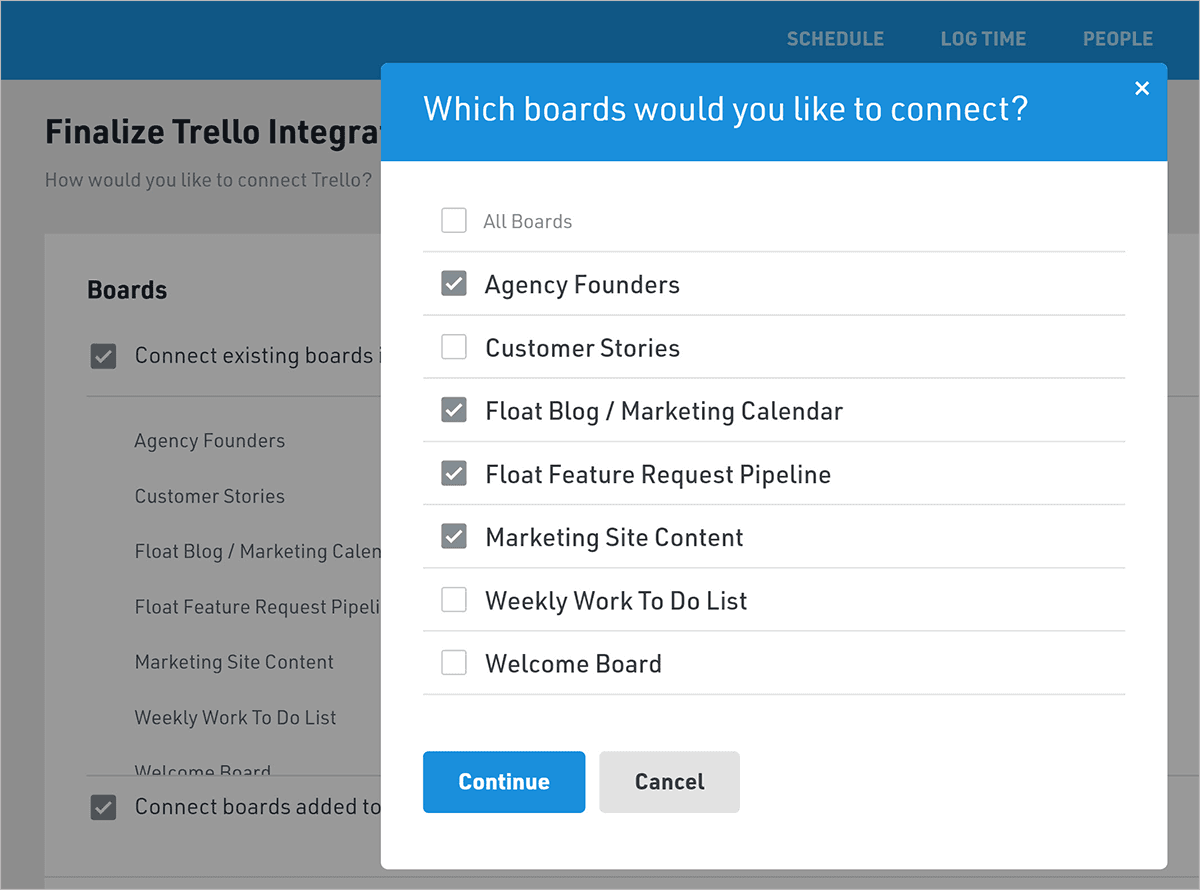The height and width of the screenshot is (890, 1200).
Task: Toggle Connect boards added checkbox at bottom
Action: coord(103,807)
